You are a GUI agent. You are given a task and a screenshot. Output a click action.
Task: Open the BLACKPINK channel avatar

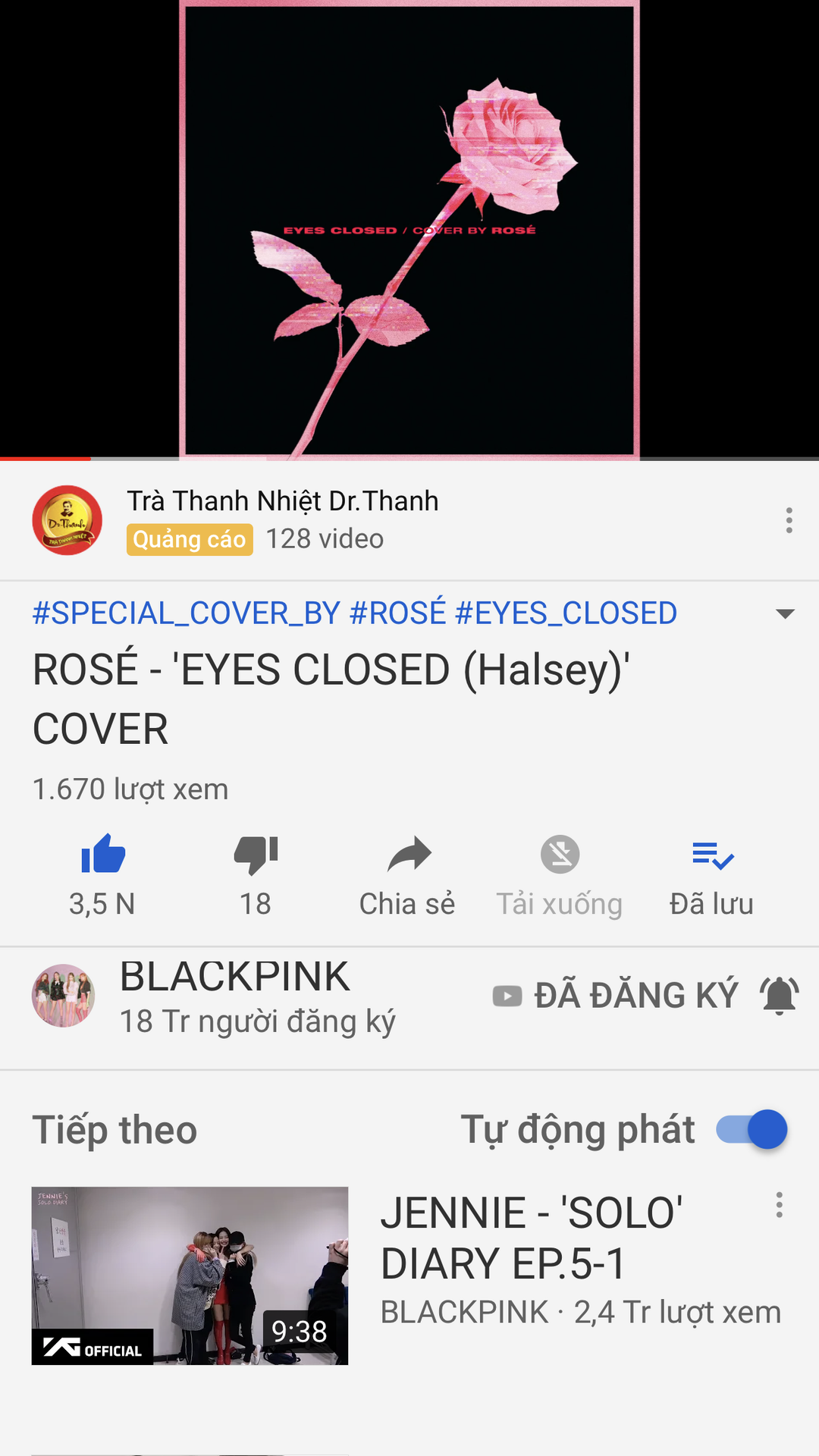[x=63, y=995]
